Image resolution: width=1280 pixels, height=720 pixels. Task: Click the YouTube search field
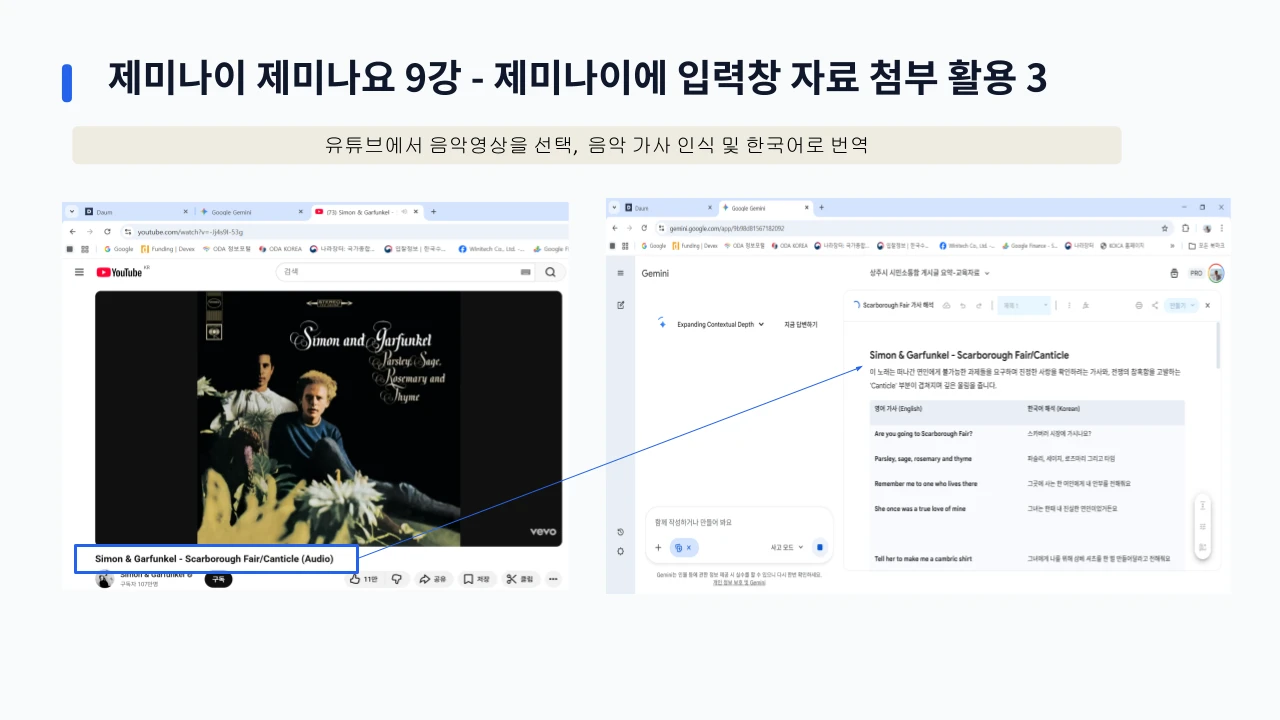tap(405, 272)
